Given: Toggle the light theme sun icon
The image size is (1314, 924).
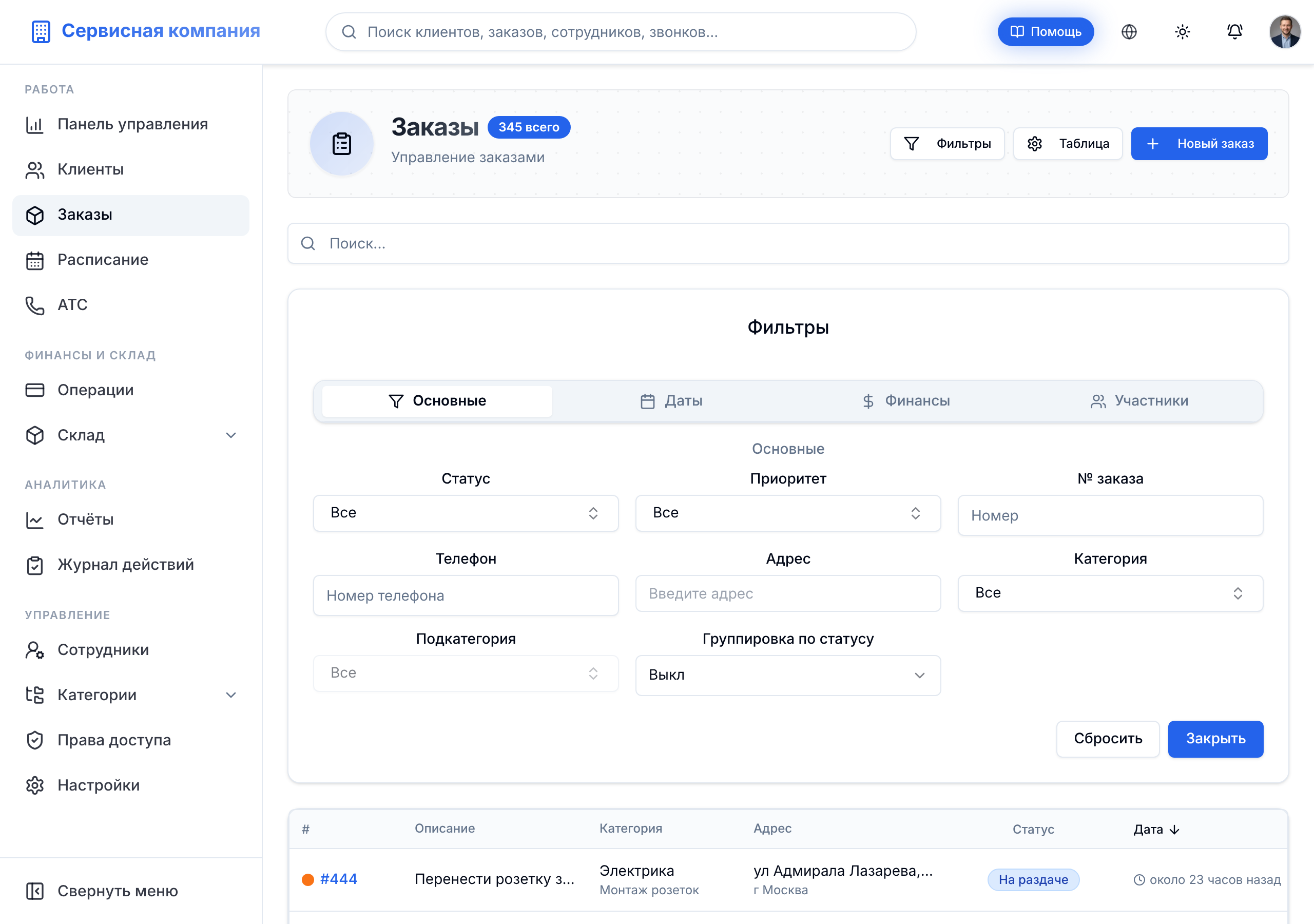Looking at the screenshot, I should click(1182, 32).
